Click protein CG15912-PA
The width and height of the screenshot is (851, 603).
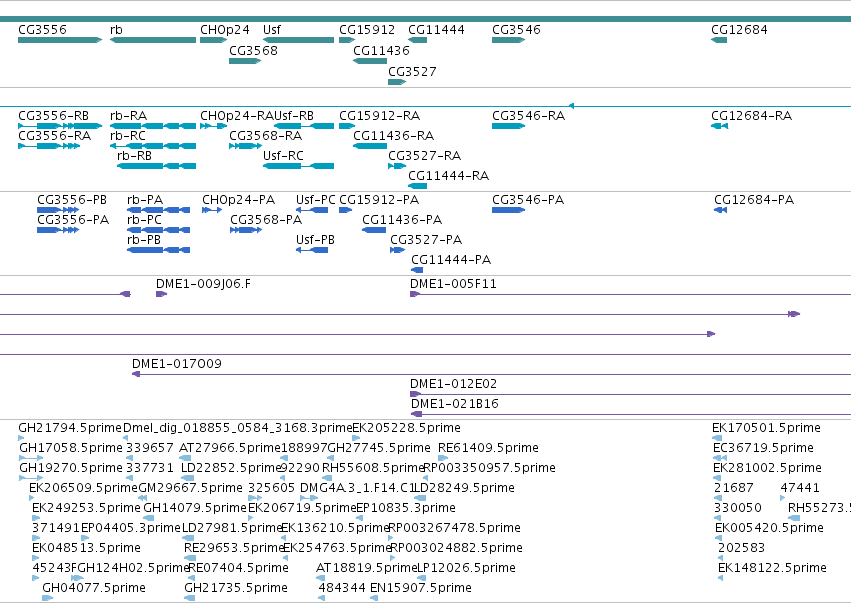pos(346,210)
